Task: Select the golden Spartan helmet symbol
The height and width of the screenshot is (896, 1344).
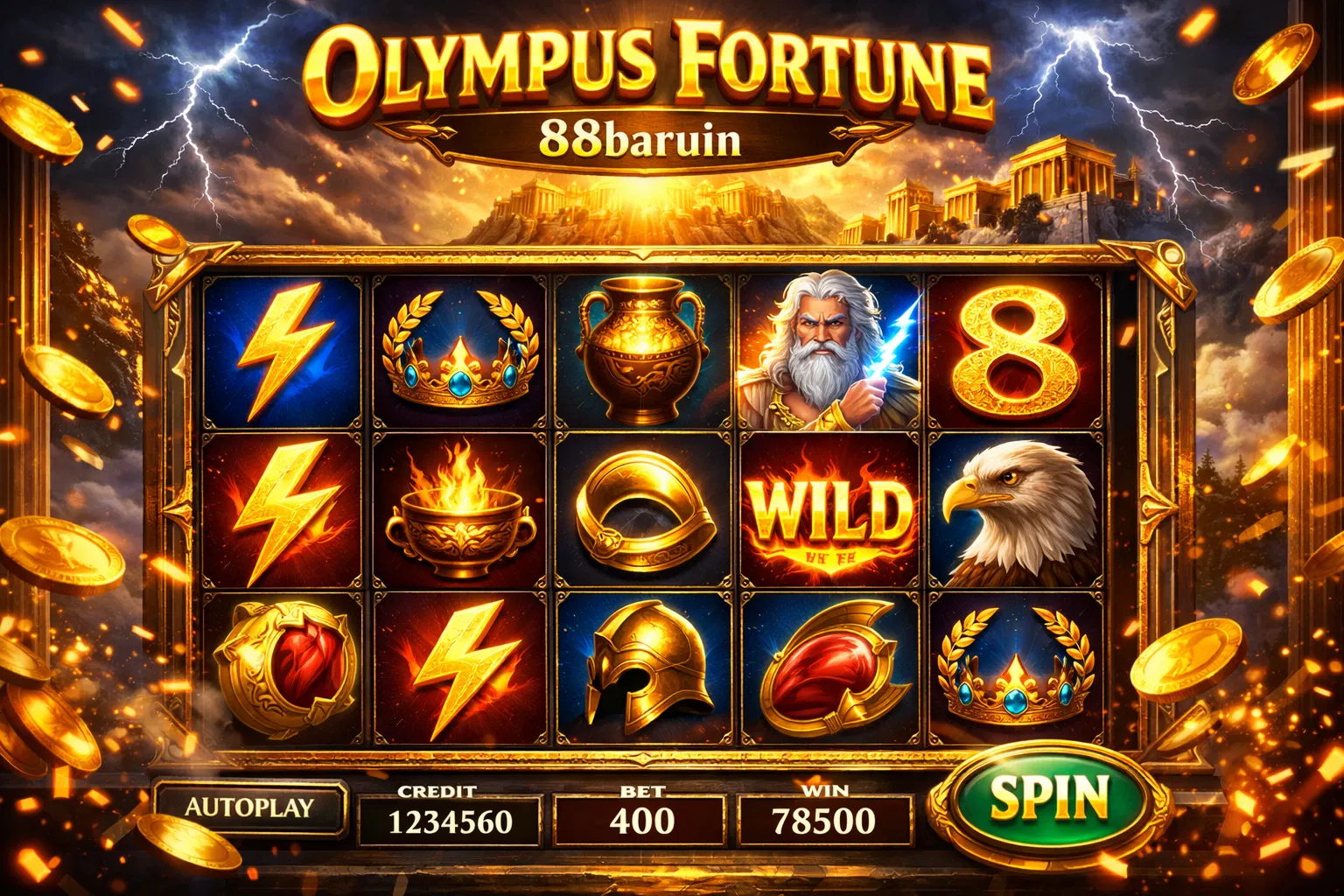Action: point(644,668)
